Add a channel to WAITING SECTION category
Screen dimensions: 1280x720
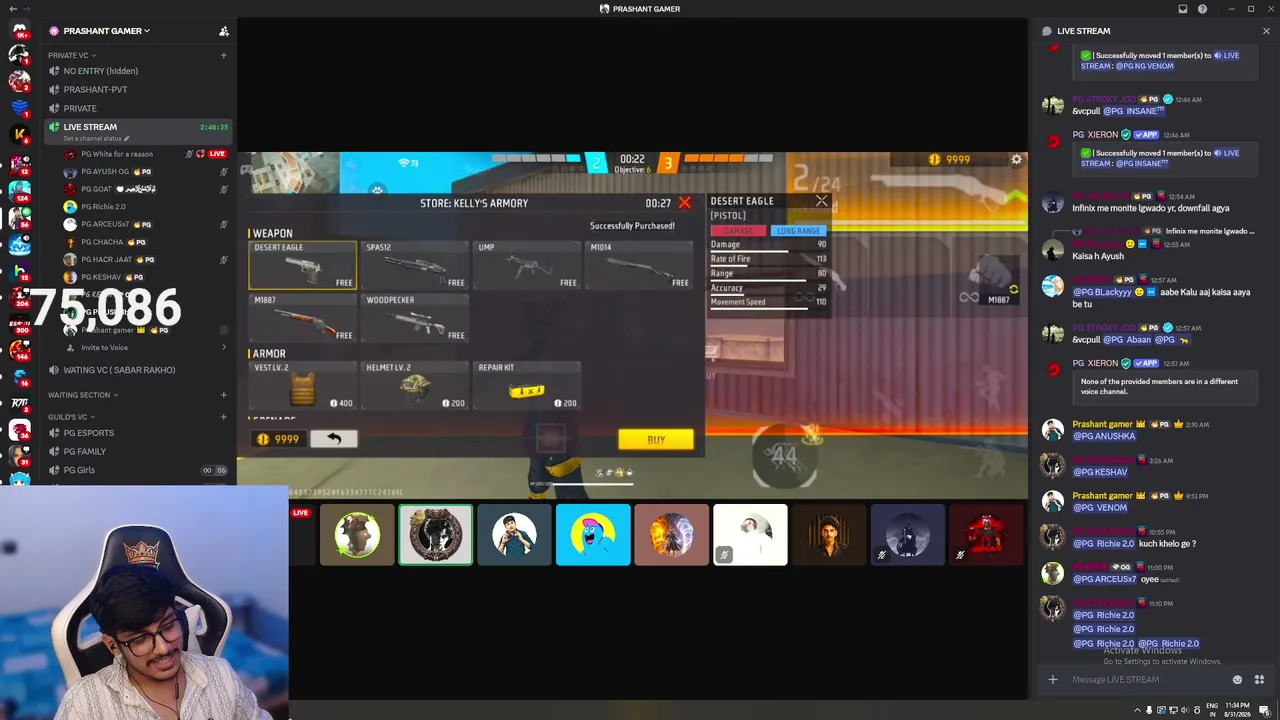coord(224,395)
